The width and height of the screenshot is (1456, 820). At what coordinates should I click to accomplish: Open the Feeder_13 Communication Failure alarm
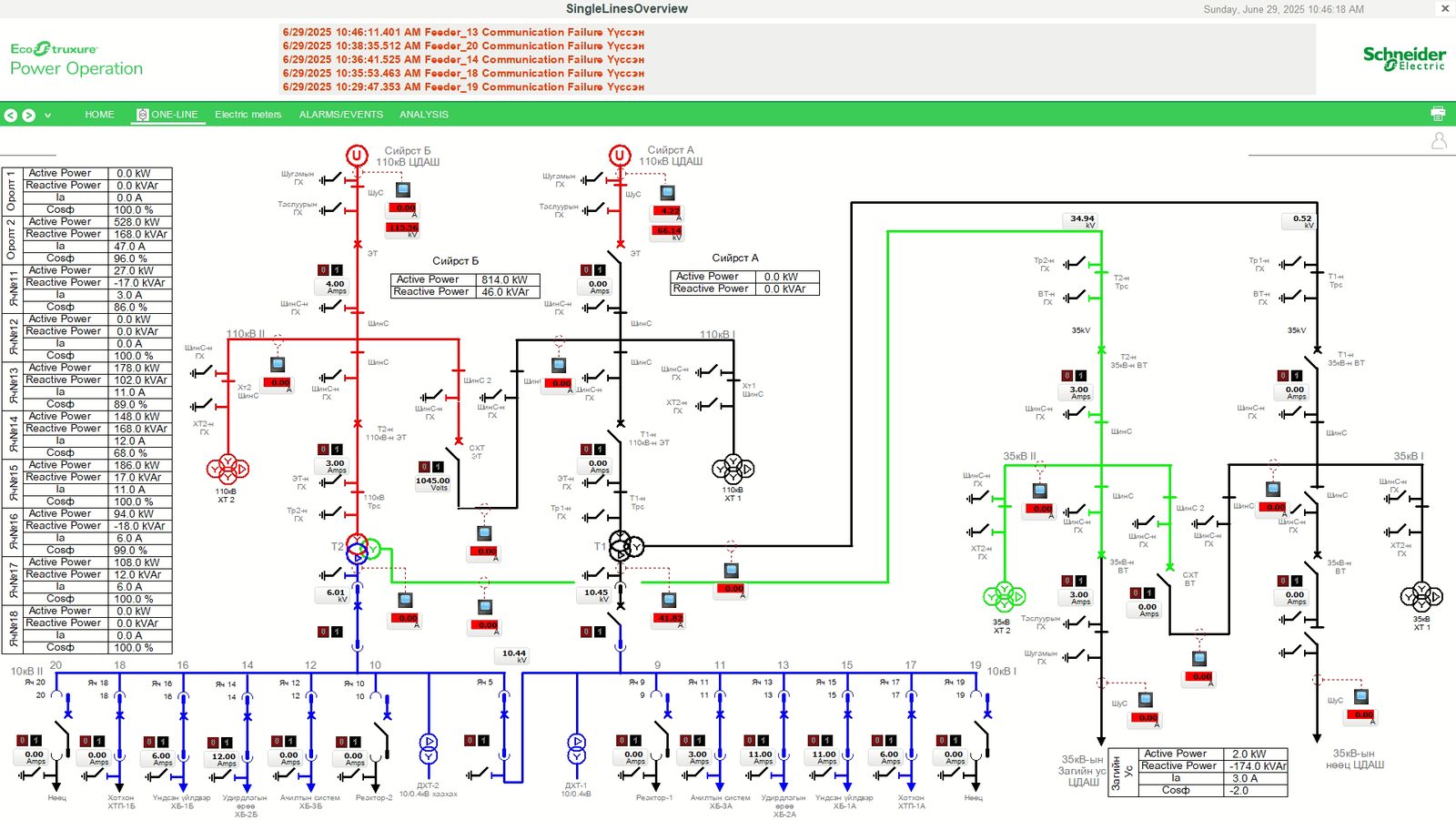[463, 32]
